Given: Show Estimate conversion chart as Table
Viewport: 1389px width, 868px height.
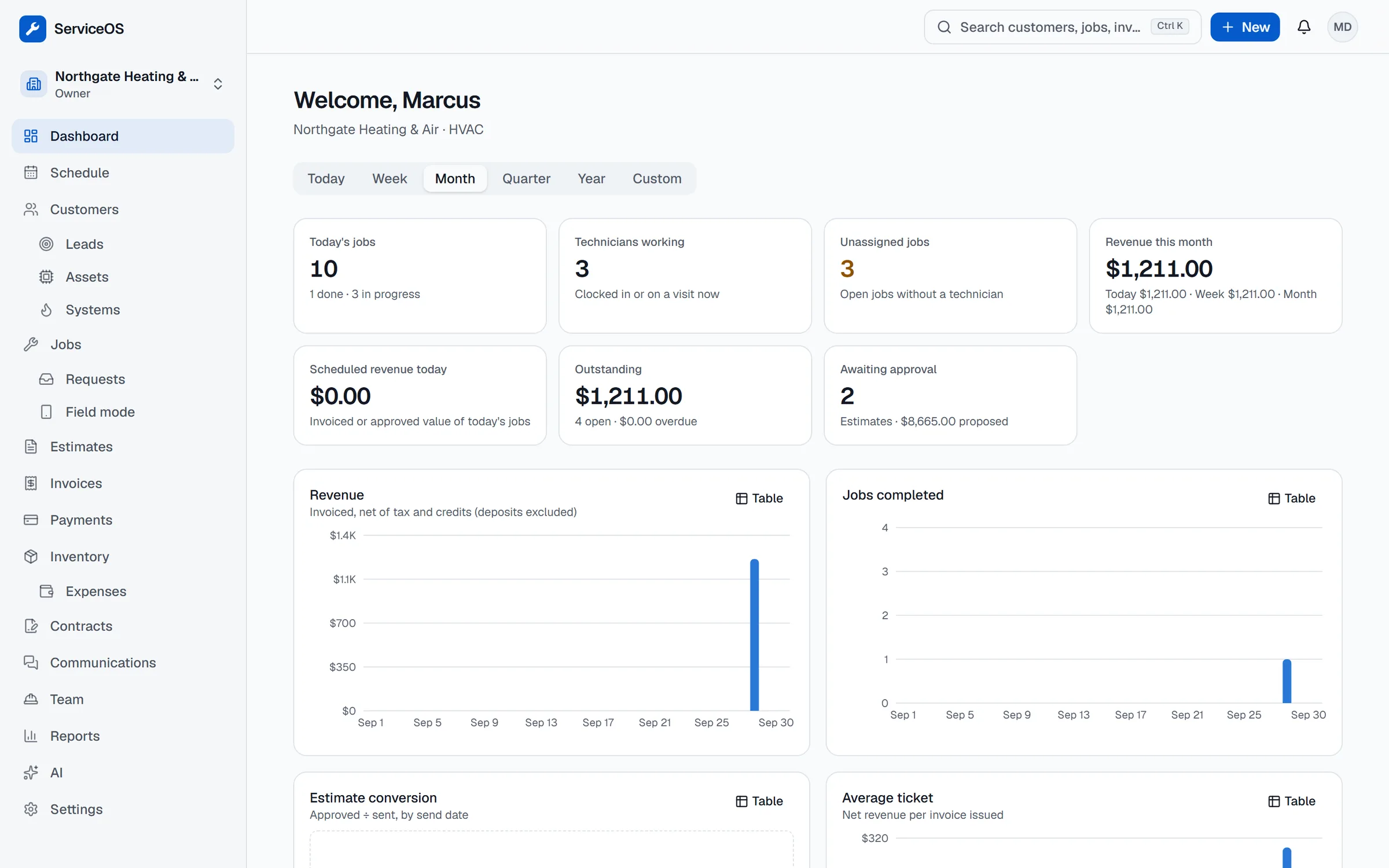Looking at the screenshot, I should pos(759,801).
